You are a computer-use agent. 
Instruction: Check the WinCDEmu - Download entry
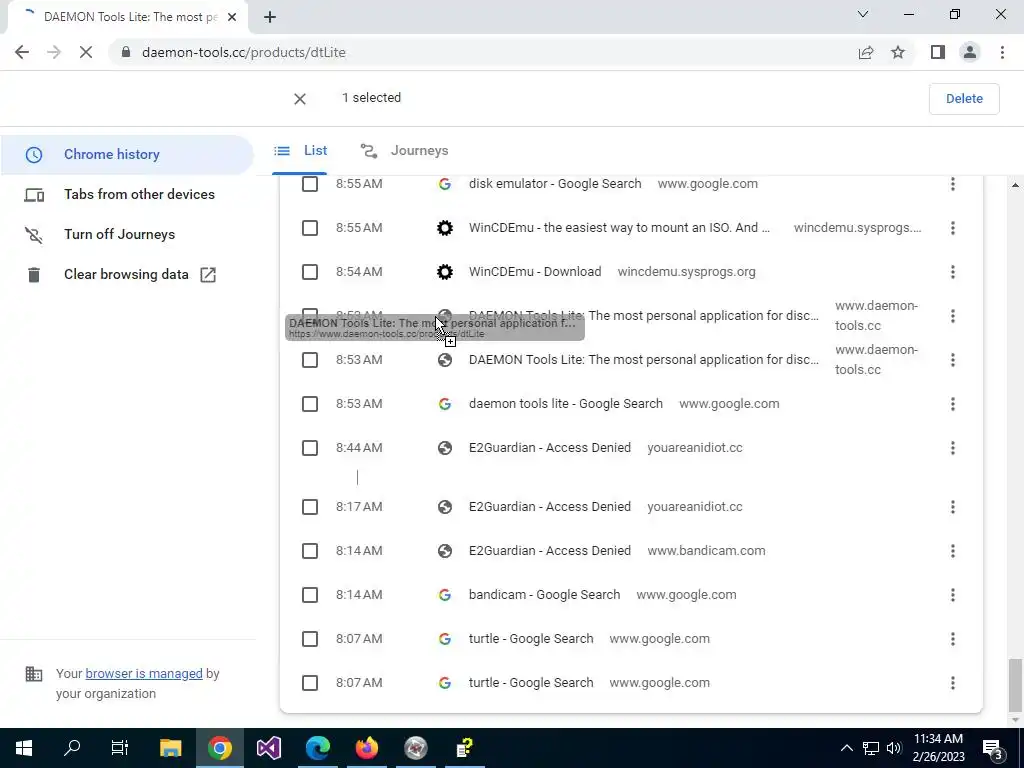point(310,272)
